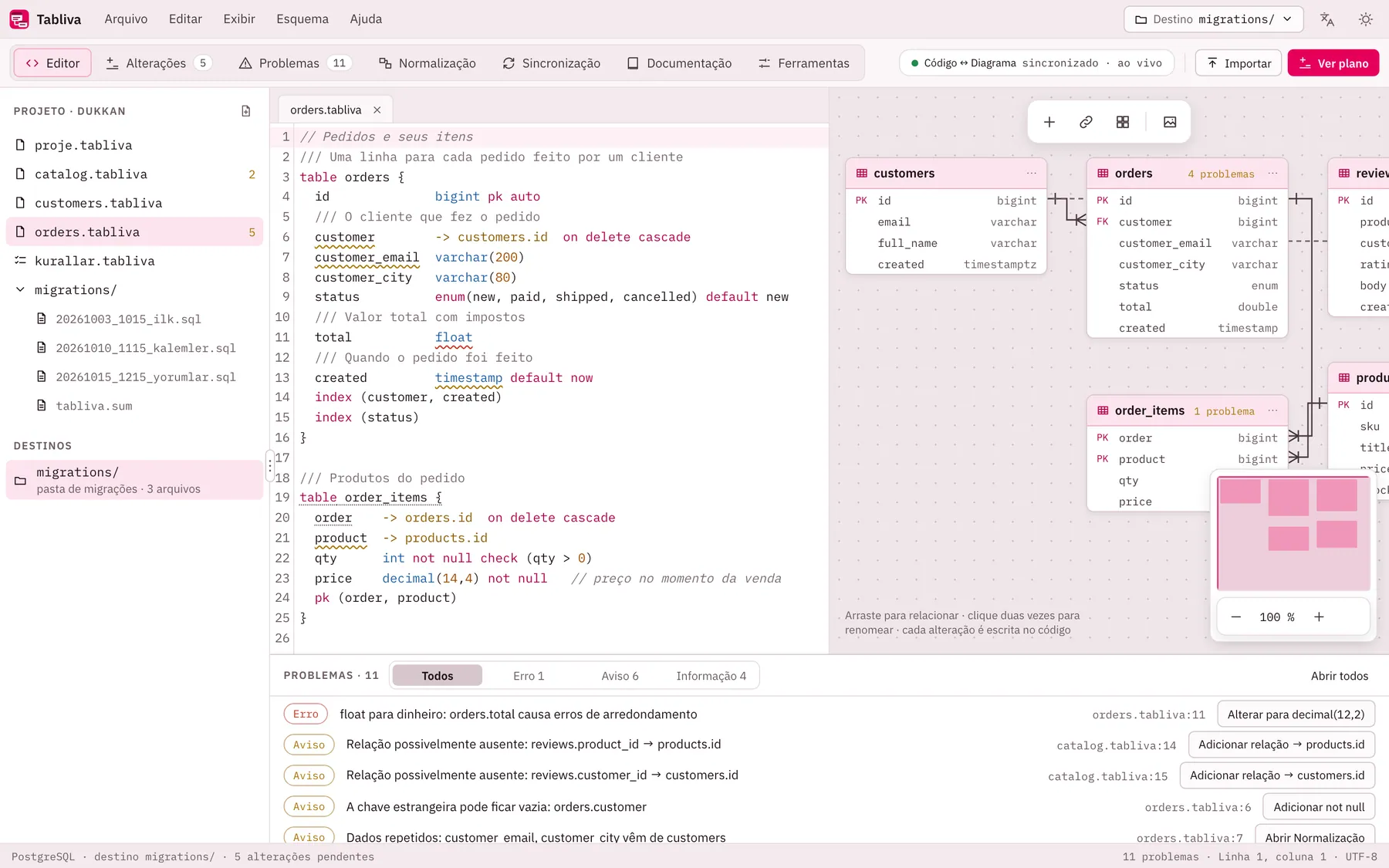1389x868 pixels.
Task: Switch to the Normalização tab
Action: [427, 63]
